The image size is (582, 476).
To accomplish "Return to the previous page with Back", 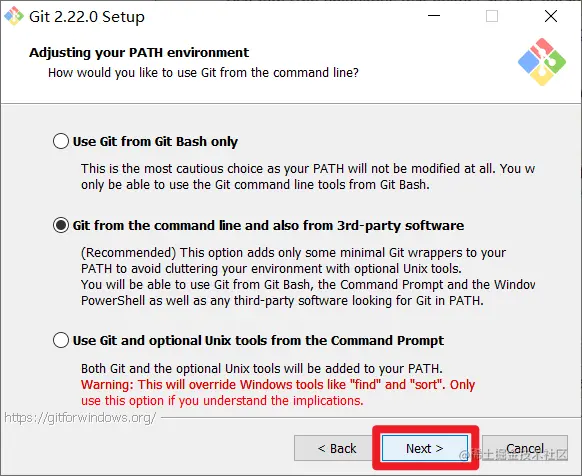I will point(336,448).
